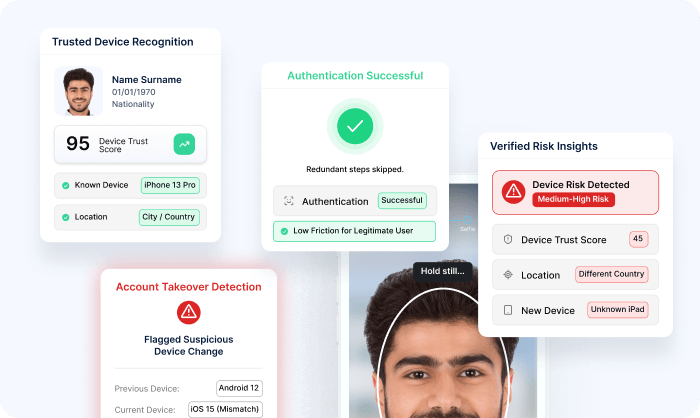Click the Known Device label
Screen dimensions: 700x418
click(101, 185)
